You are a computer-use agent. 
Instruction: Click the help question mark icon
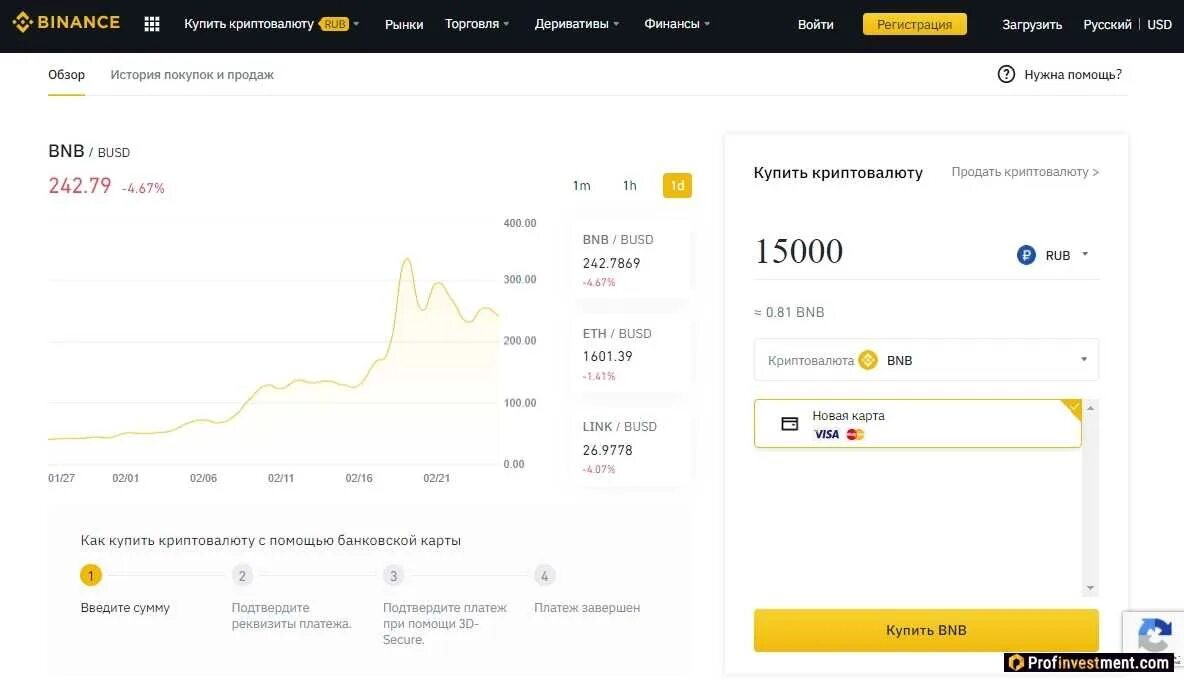coord(1006,74)
